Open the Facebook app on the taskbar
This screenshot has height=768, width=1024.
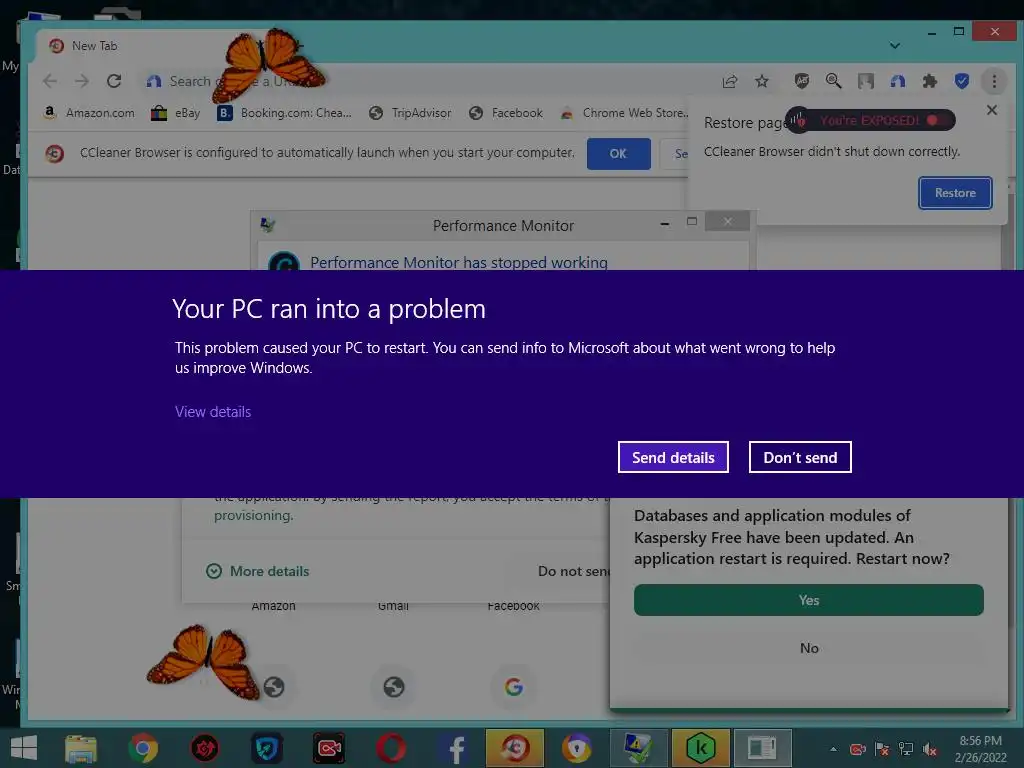tap(453, 748)
